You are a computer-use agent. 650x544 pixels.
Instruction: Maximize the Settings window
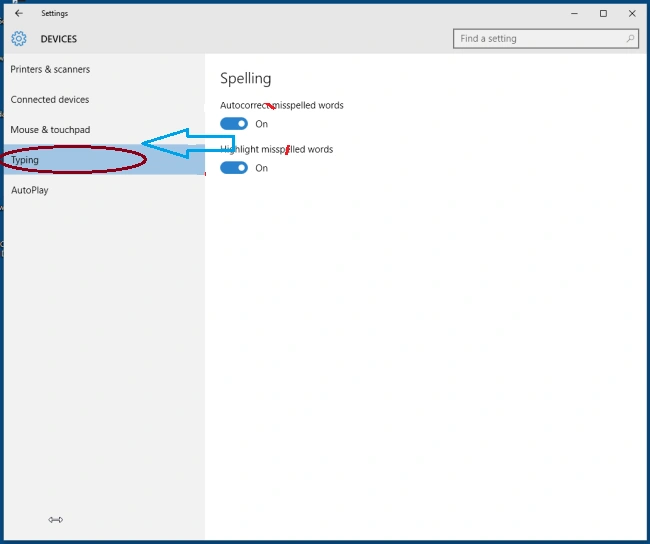603,13
